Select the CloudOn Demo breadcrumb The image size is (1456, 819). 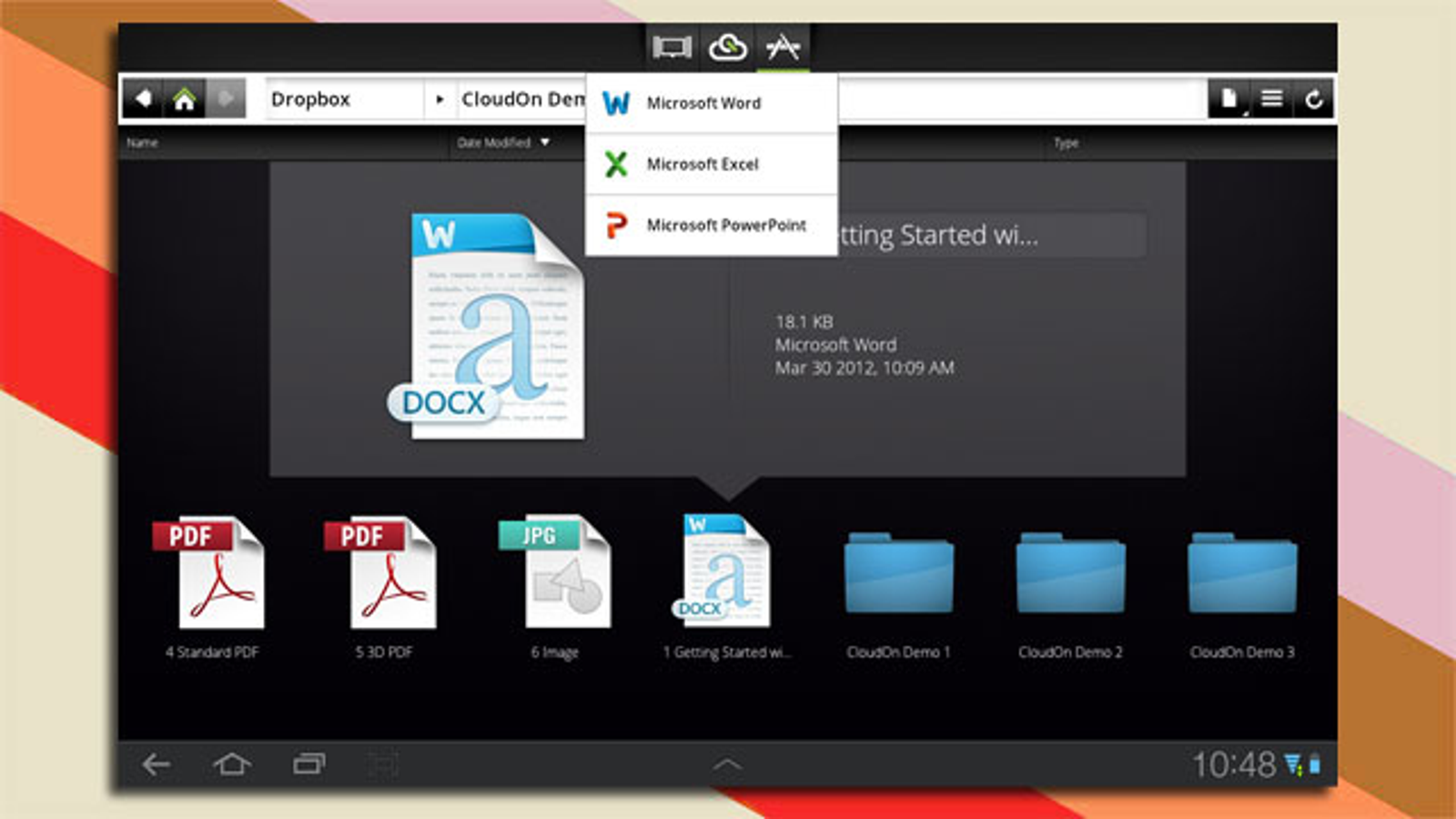[x=523, y=99]
